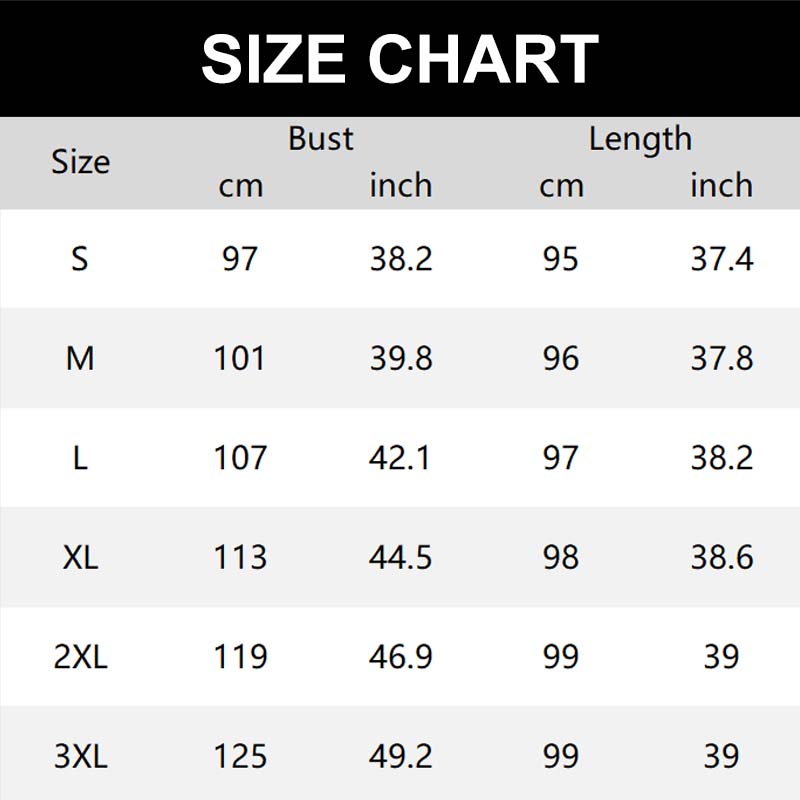Click the 49.2 inch bust value

[x=401, y=756]
